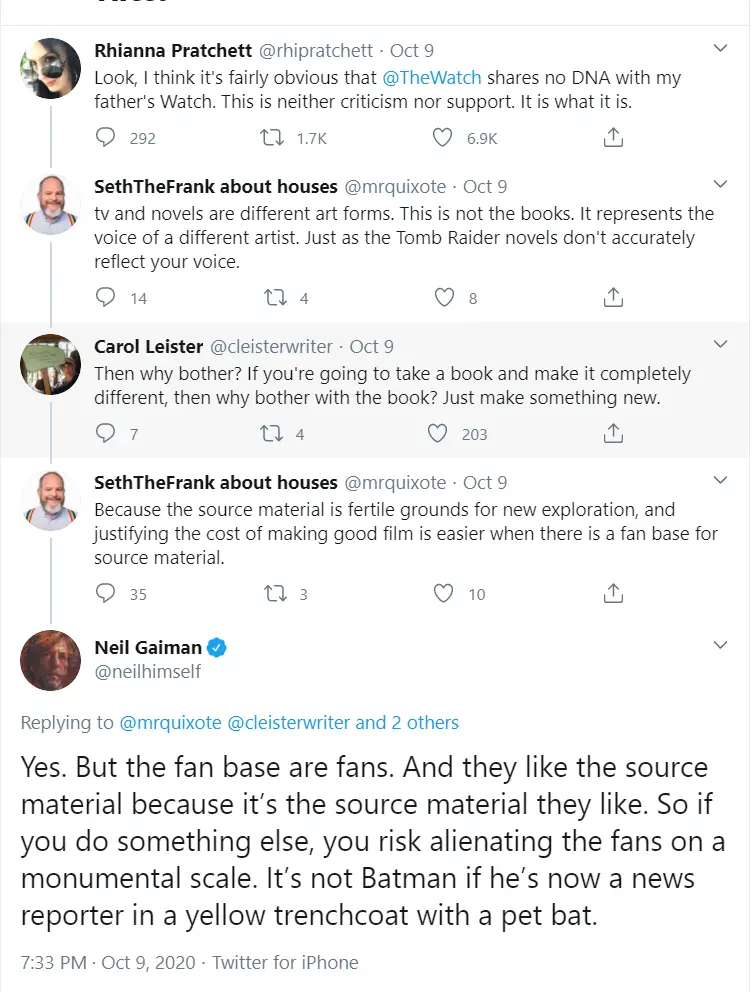View Neil Gaiman's profile picture
Image resolution: width=754 pixels, height=992 pixels.
50,660
